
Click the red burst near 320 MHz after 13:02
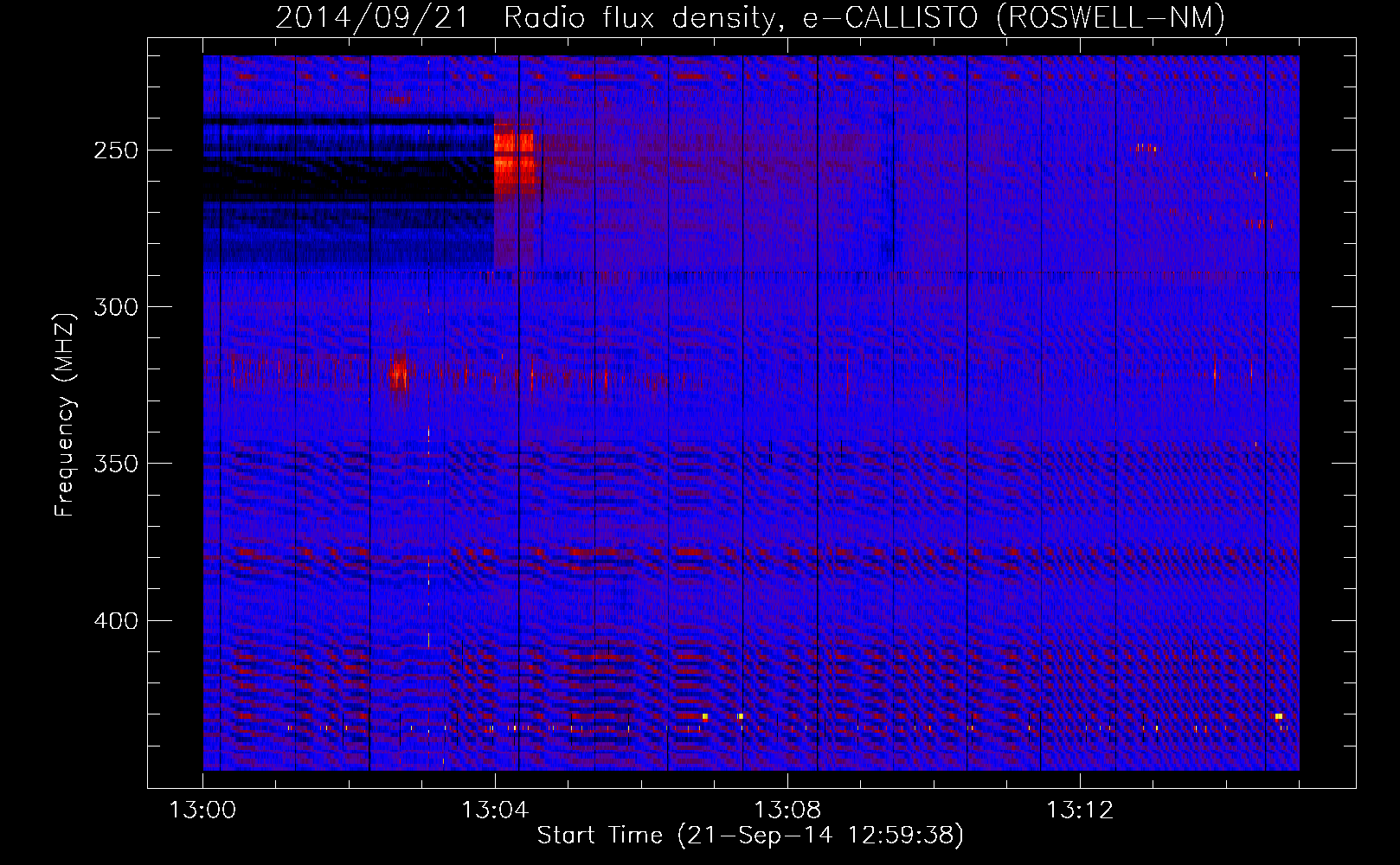[x=398, y=372]
